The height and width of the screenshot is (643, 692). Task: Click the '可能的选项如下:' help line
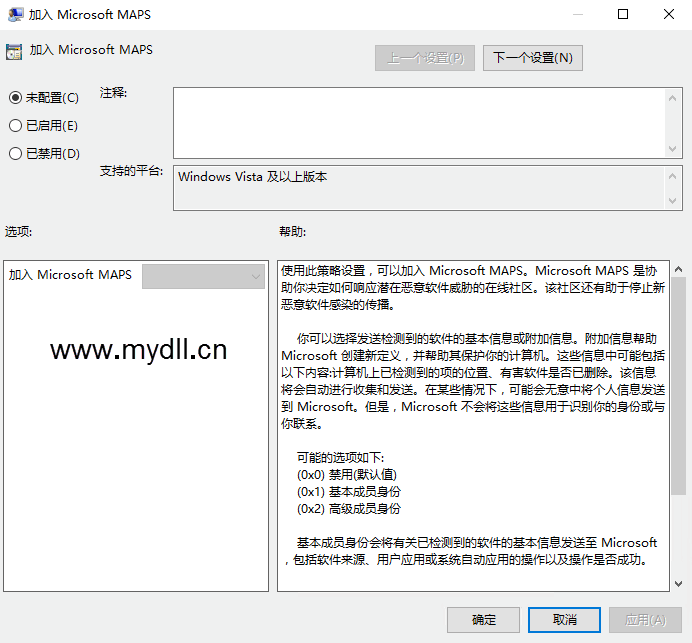[x=340, y=458]
